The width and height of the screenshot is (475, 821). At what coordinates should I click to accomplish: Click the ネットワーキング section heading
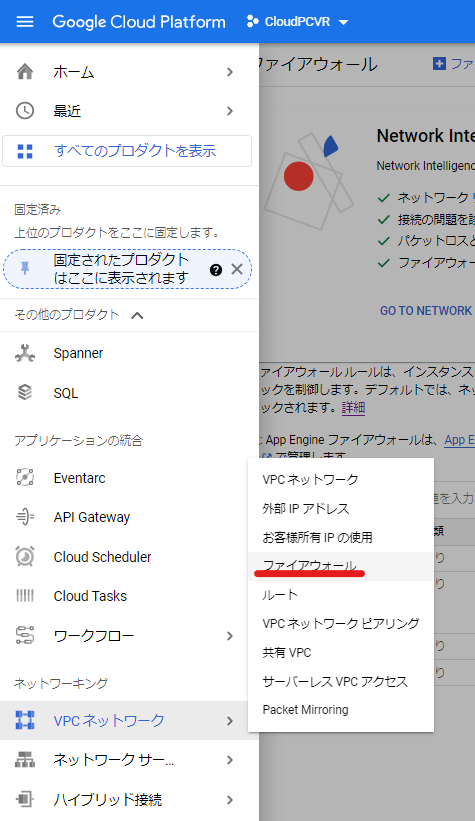(x=61, y=683)
